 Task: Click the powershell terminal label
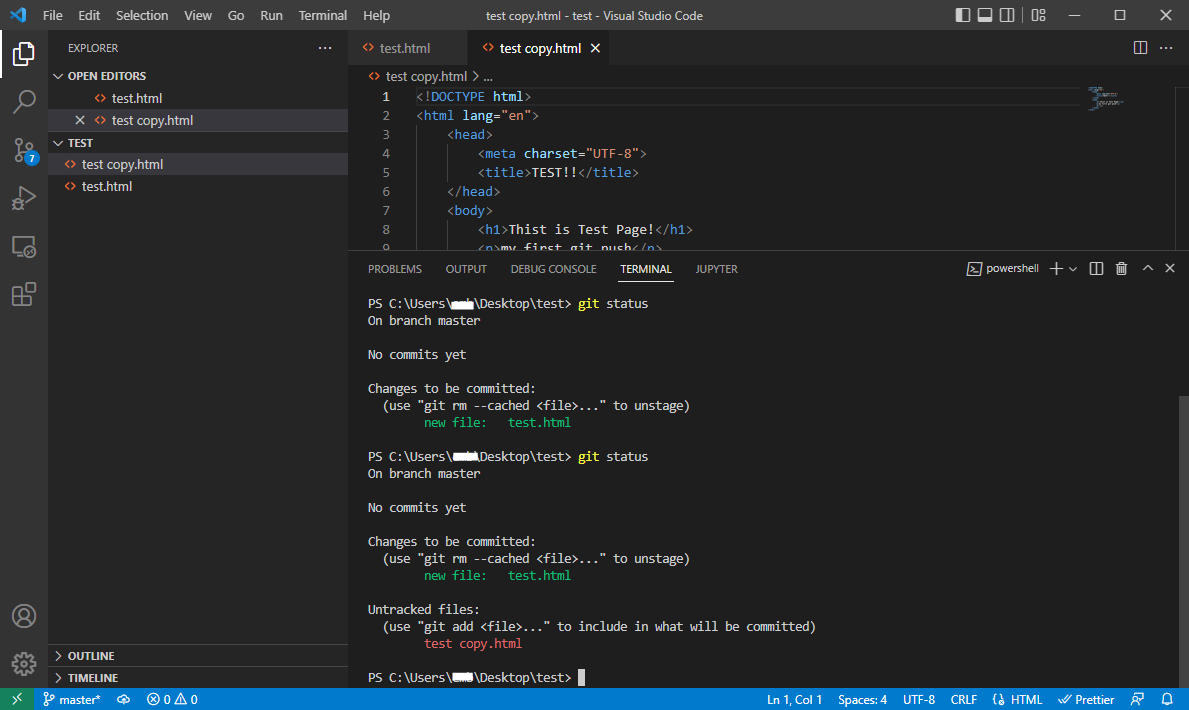[x=1002, y=269]
